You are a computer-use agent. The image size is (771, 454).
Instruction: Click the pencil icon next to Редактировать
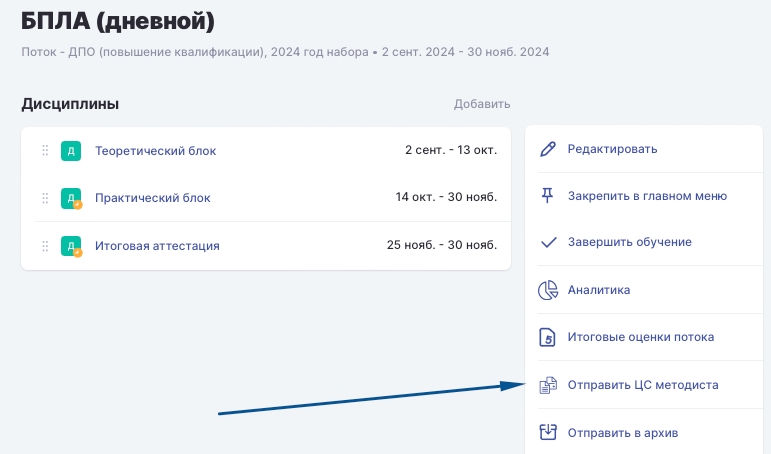point(547,150)
